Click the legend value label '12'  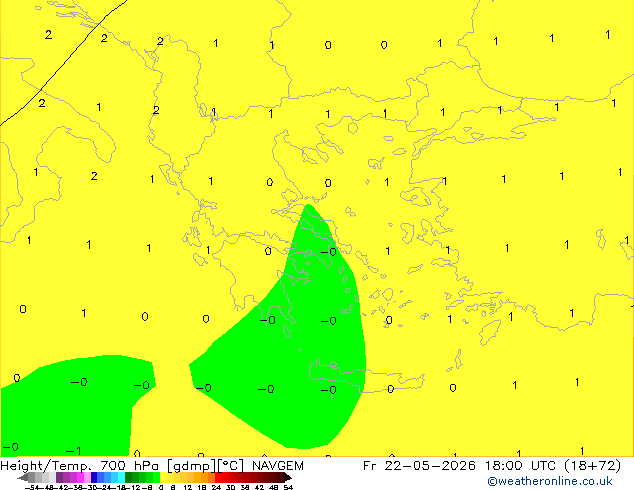(x=188, y=487)
